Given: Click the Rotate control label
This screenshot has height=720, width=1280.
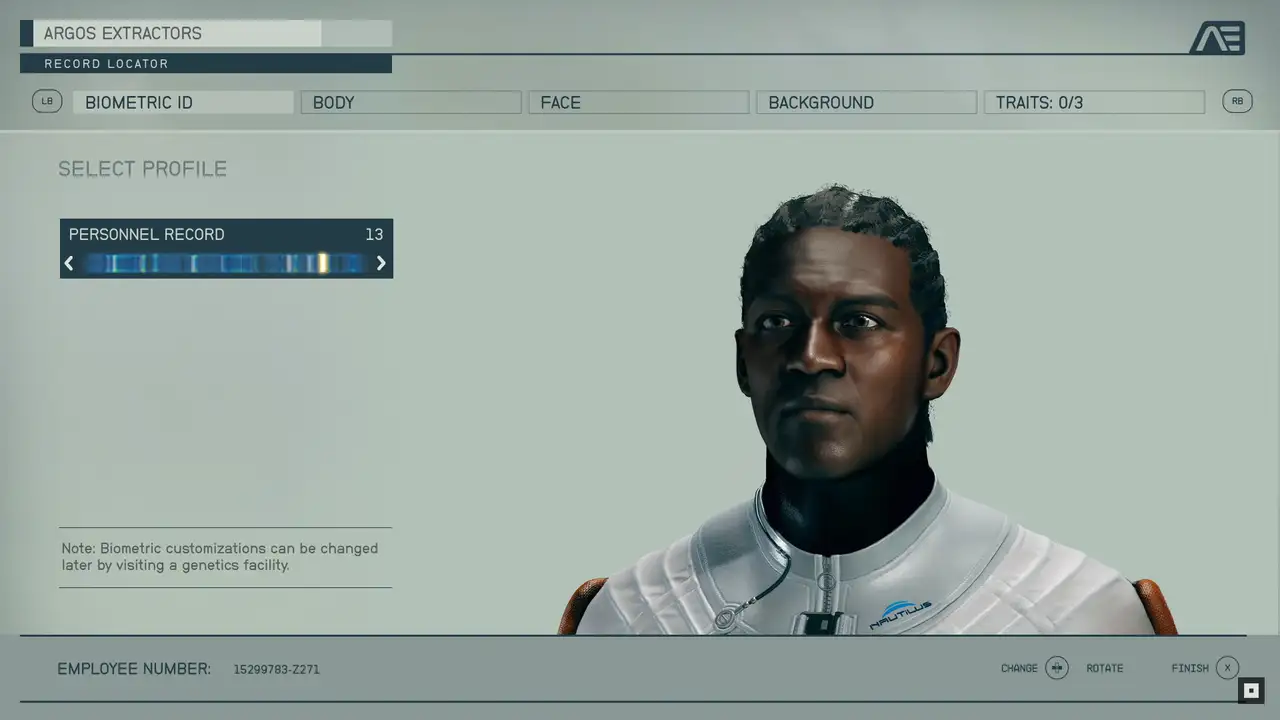Looking at the screenshot, I should coord(1104,668).
